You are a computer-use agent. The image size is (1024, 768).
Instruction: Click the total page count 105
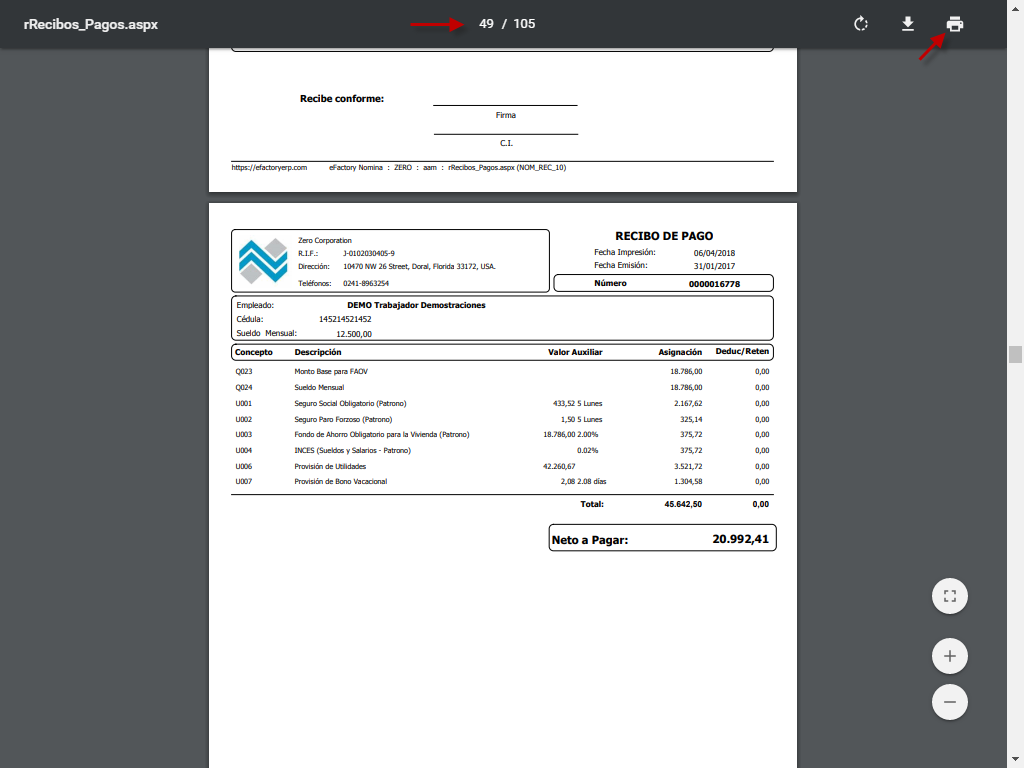click(x=524, y=24)
